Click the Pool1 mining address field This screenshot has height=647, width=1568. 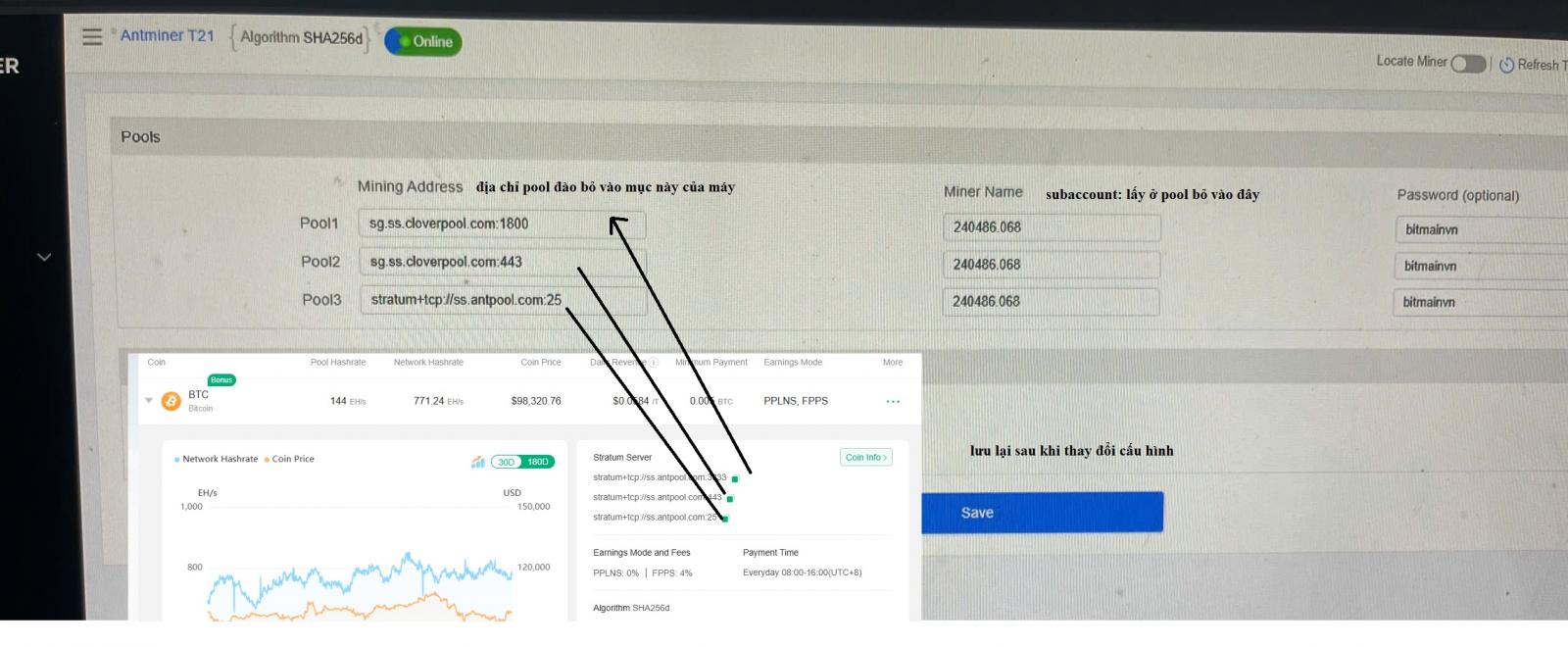tap(502, 224)
